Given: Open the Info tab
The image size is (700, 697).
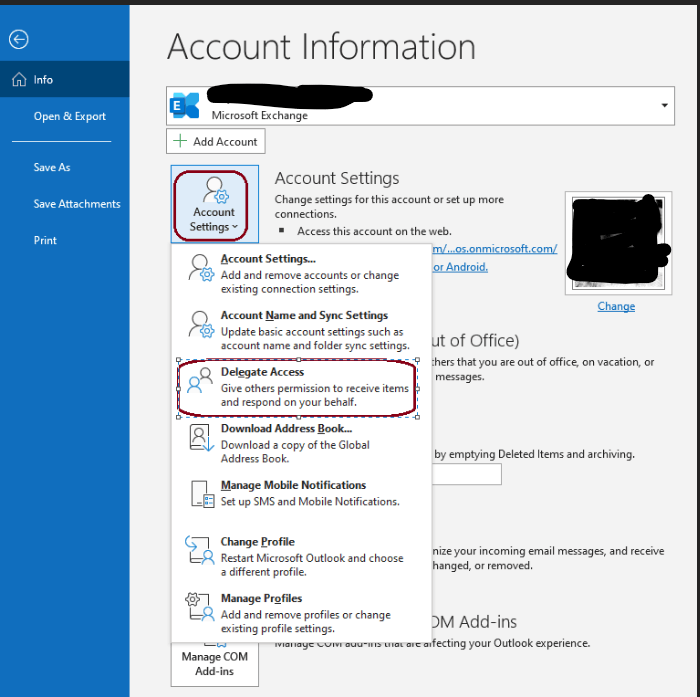Looking at the screenshot, I should (65, 79).
